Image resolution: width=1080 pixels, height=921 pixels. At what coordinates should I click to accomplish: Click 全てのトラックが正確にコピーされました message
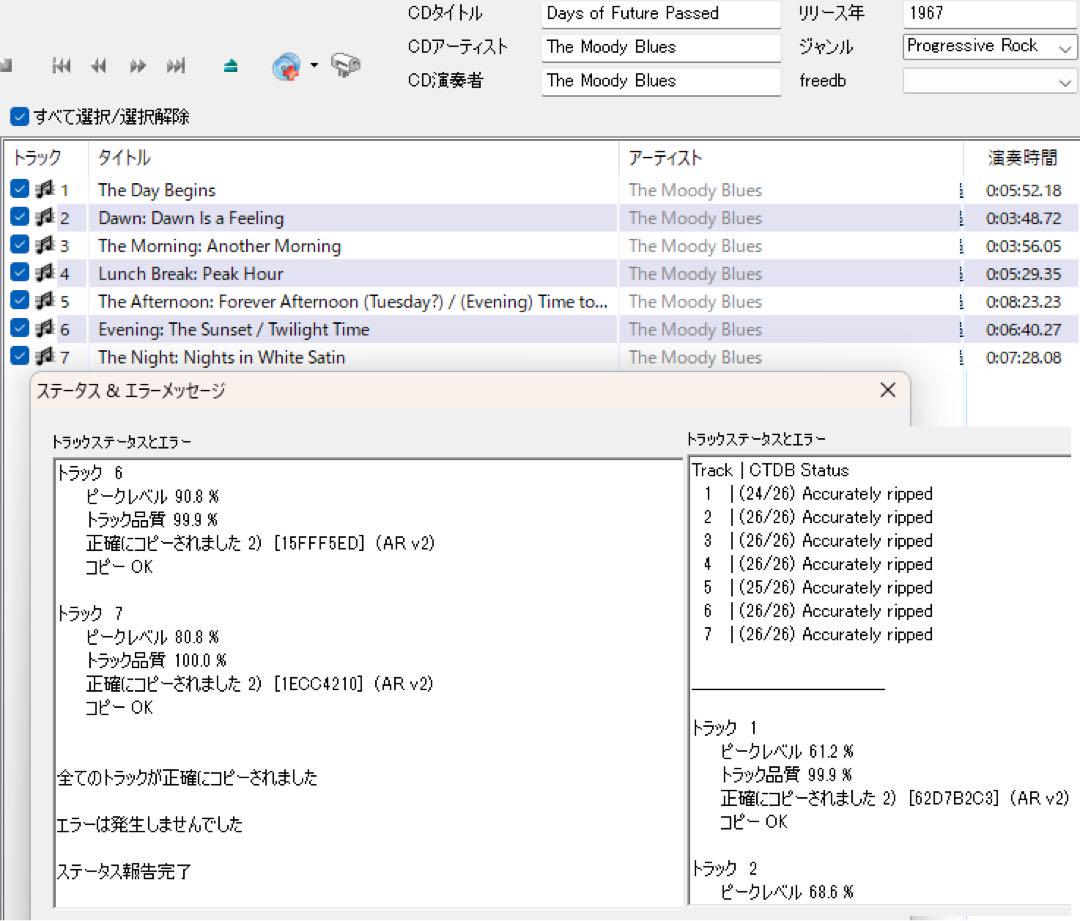click(x=187, y=778)
